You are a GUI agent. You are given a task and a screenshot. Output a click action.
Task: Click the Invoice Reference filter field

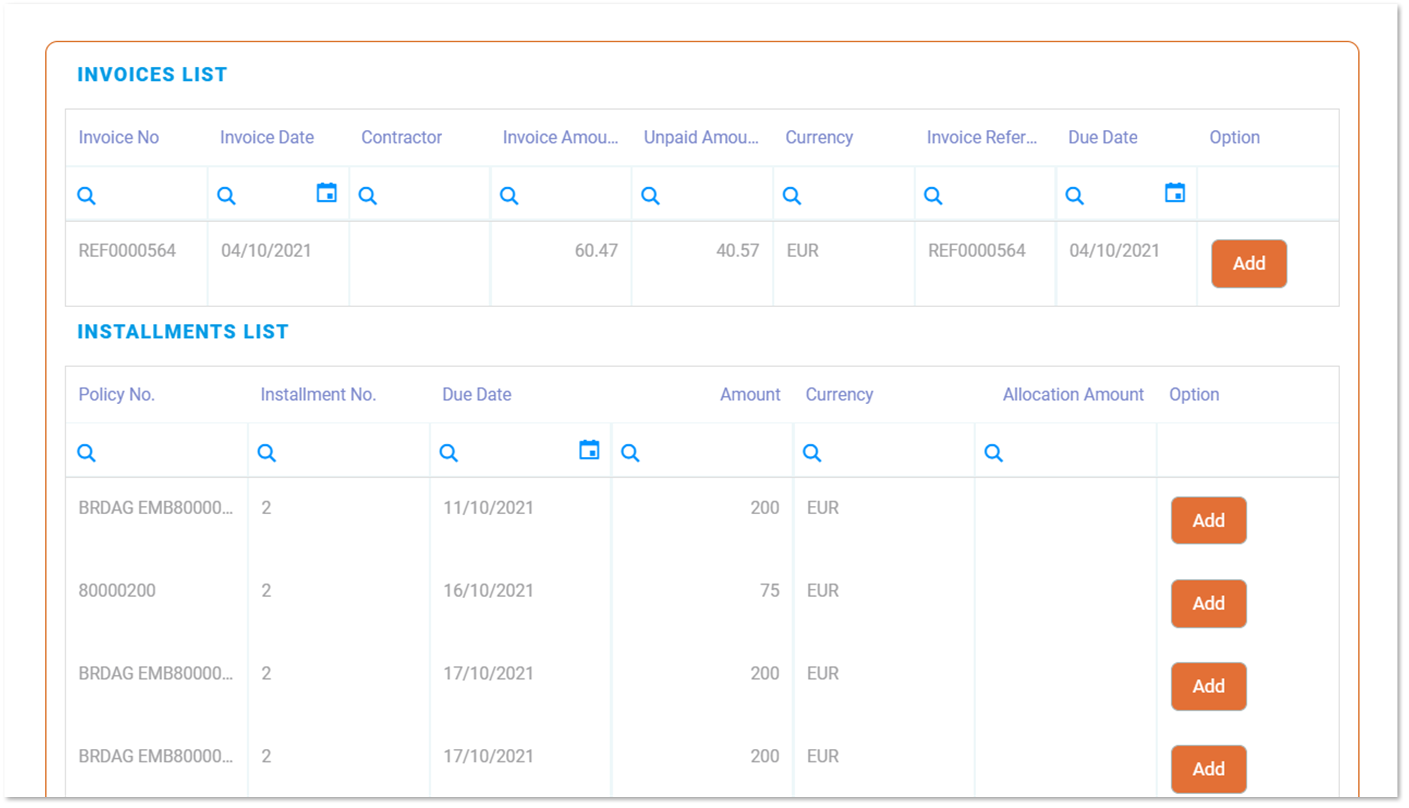point(995,196)
